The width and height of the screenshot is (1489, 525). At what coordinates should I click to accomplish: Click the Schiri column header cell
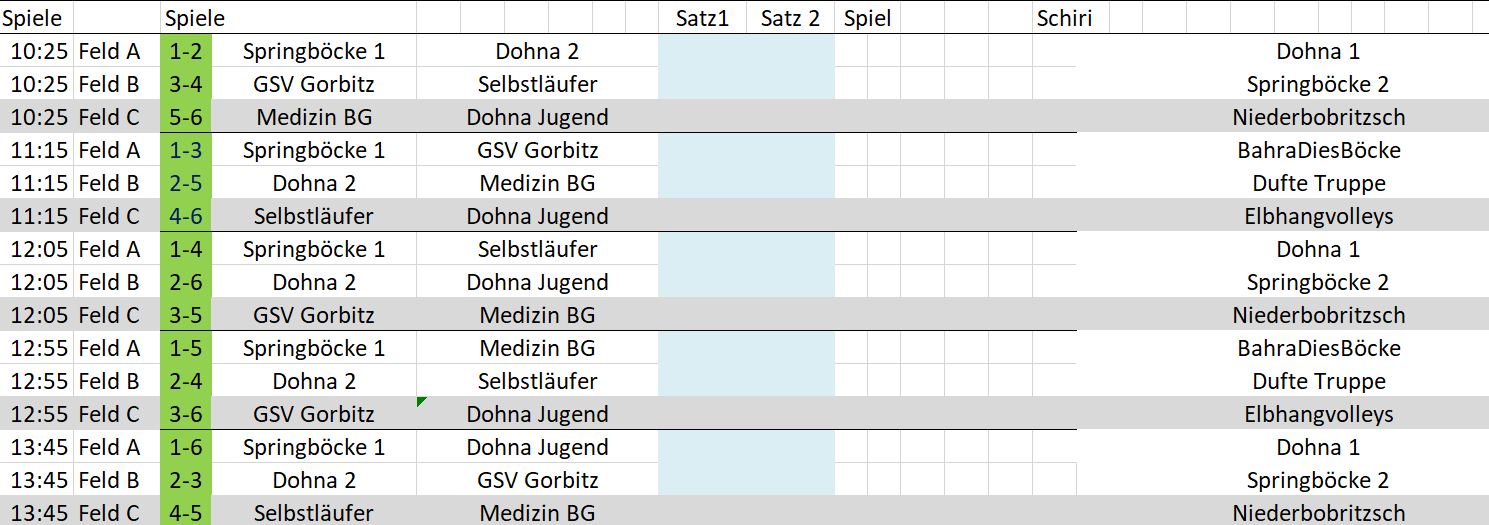1064,18
